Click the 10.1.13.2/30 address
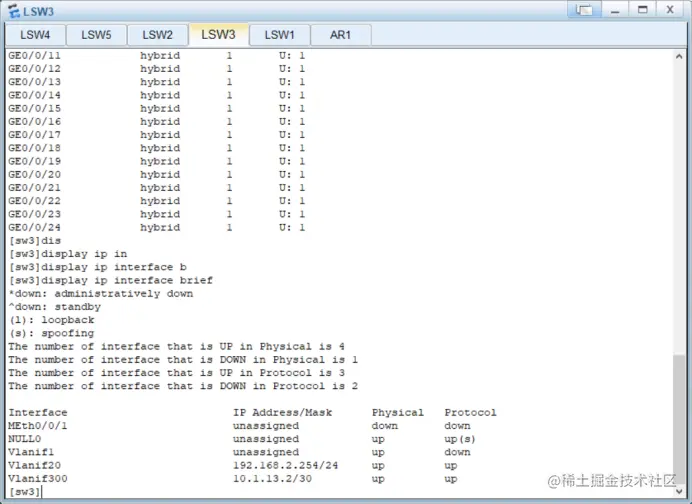The image size is (692, 504). [272, 479]
